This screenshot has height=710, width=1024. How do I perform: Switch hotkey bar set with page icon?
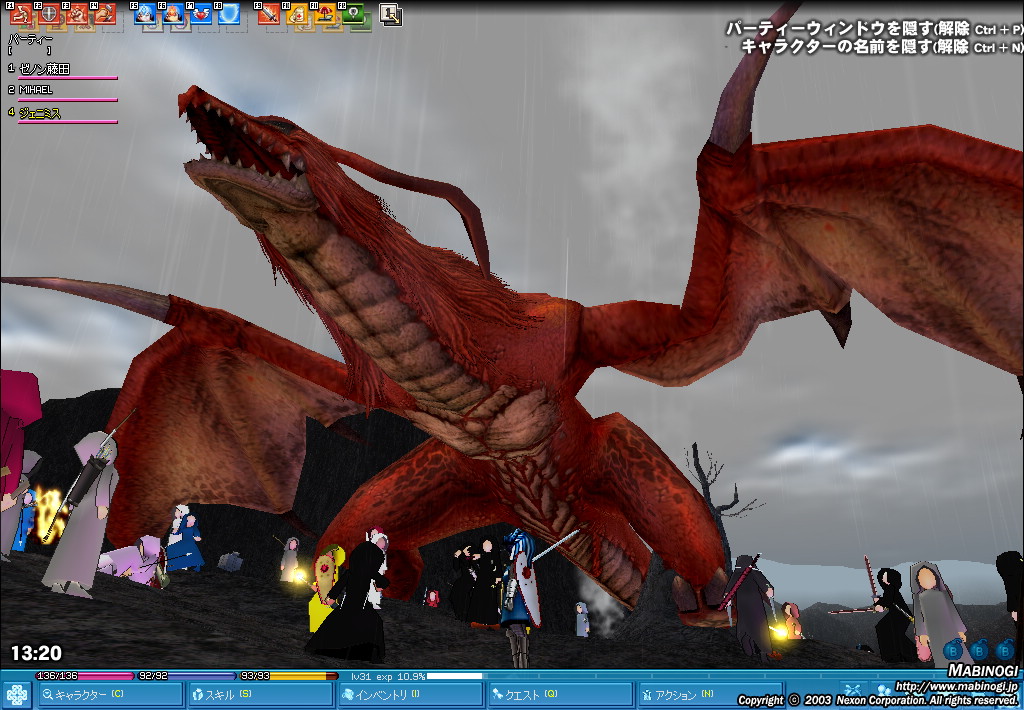pos(390,14)
